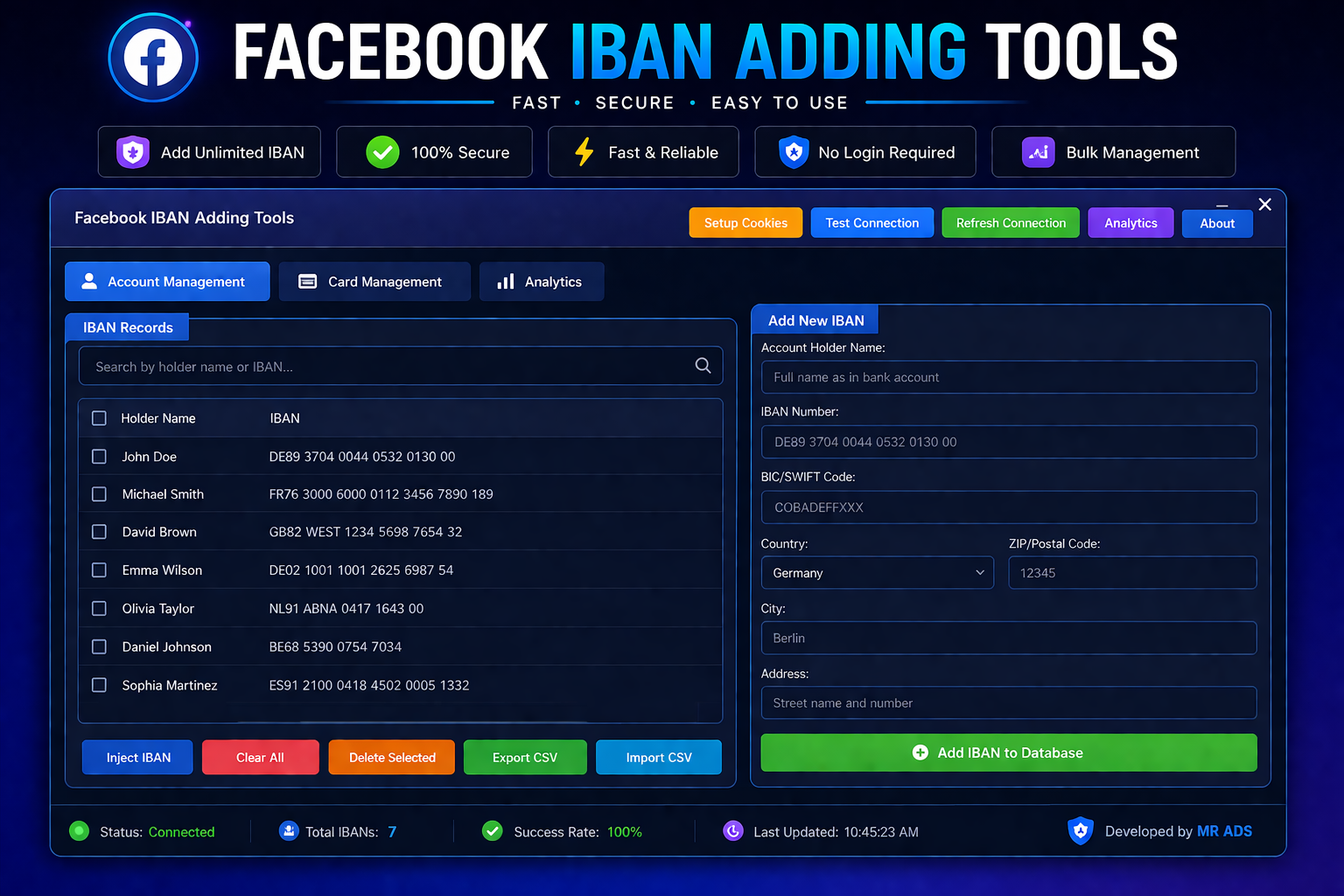Click the Setup Cookies button

745,223
